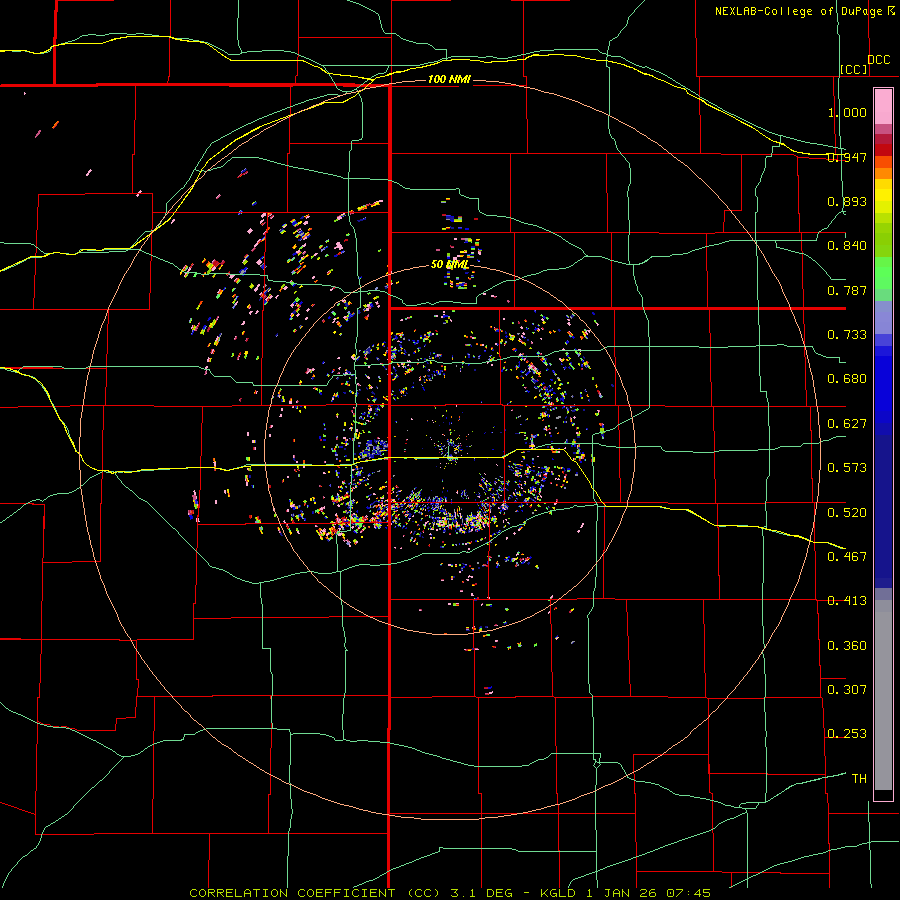This screenshot has width=900, height=900.
Task: Pick the orange segment of the color bar
Action: [x=883, y=173]
